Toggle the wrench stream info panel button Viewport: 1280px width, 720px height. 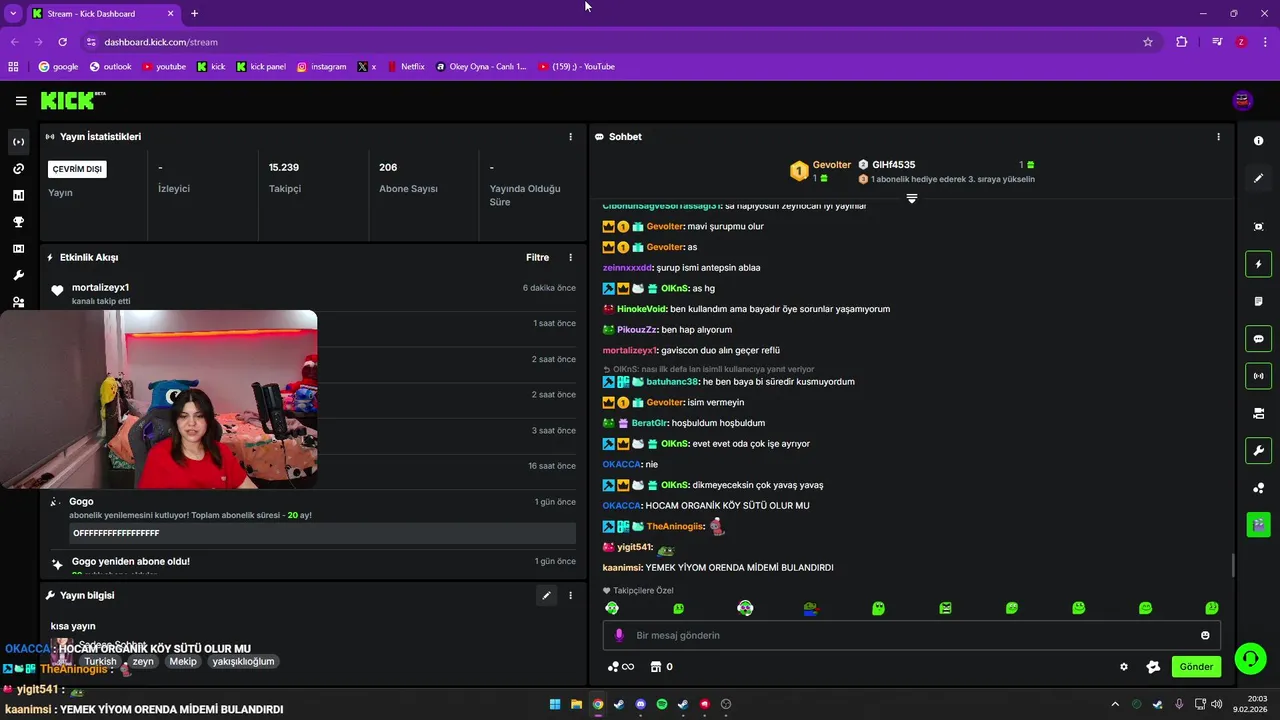1258,450
